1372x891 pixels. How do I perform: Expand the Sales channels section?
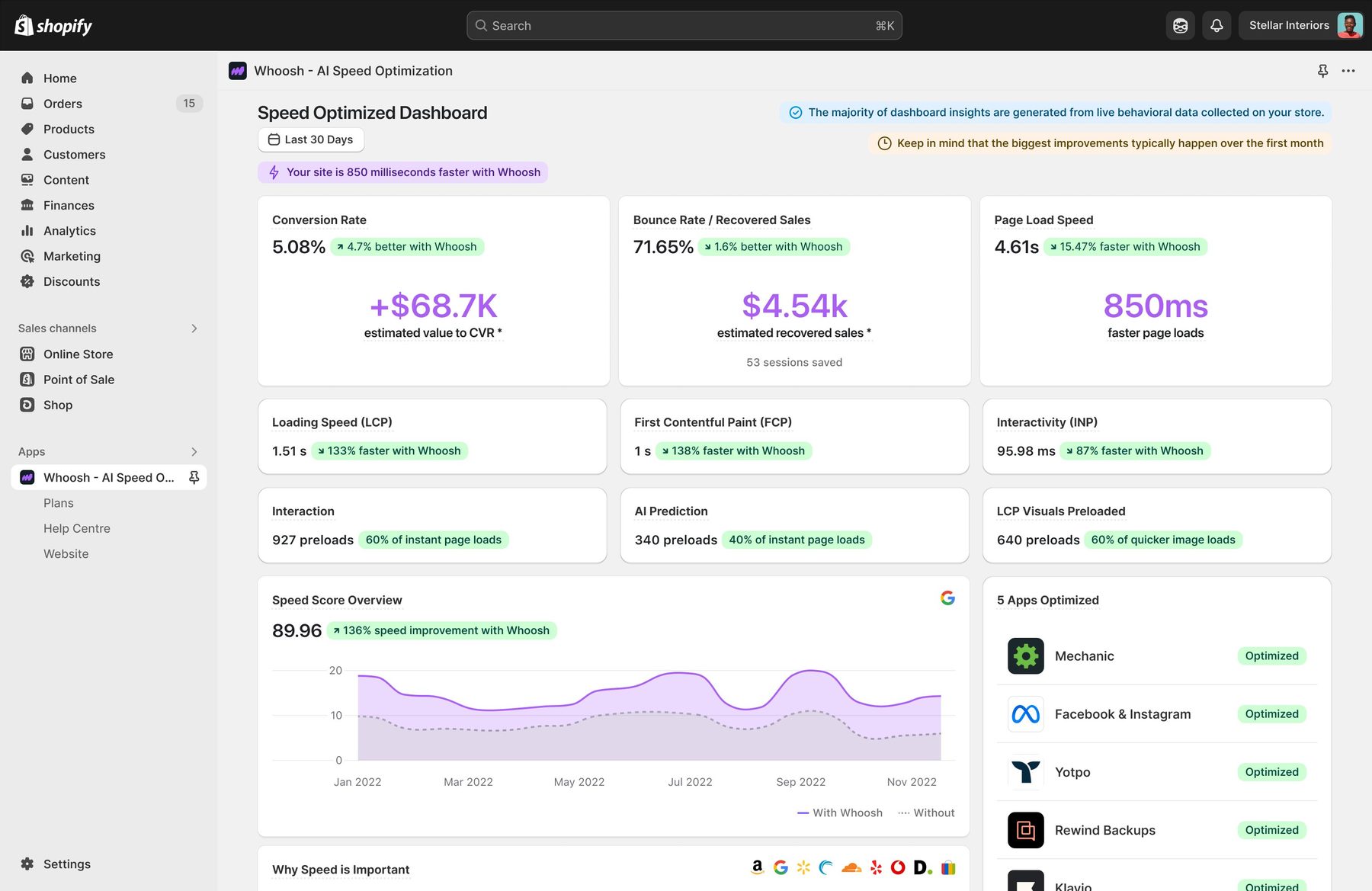pos(195,328)
